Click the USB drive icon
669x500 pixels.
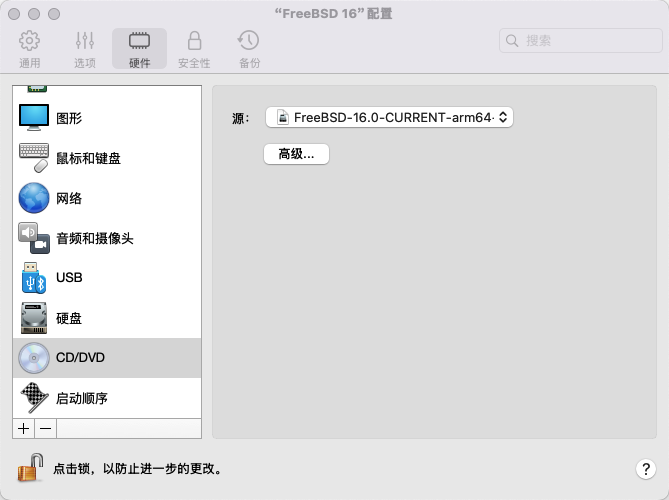34,278
